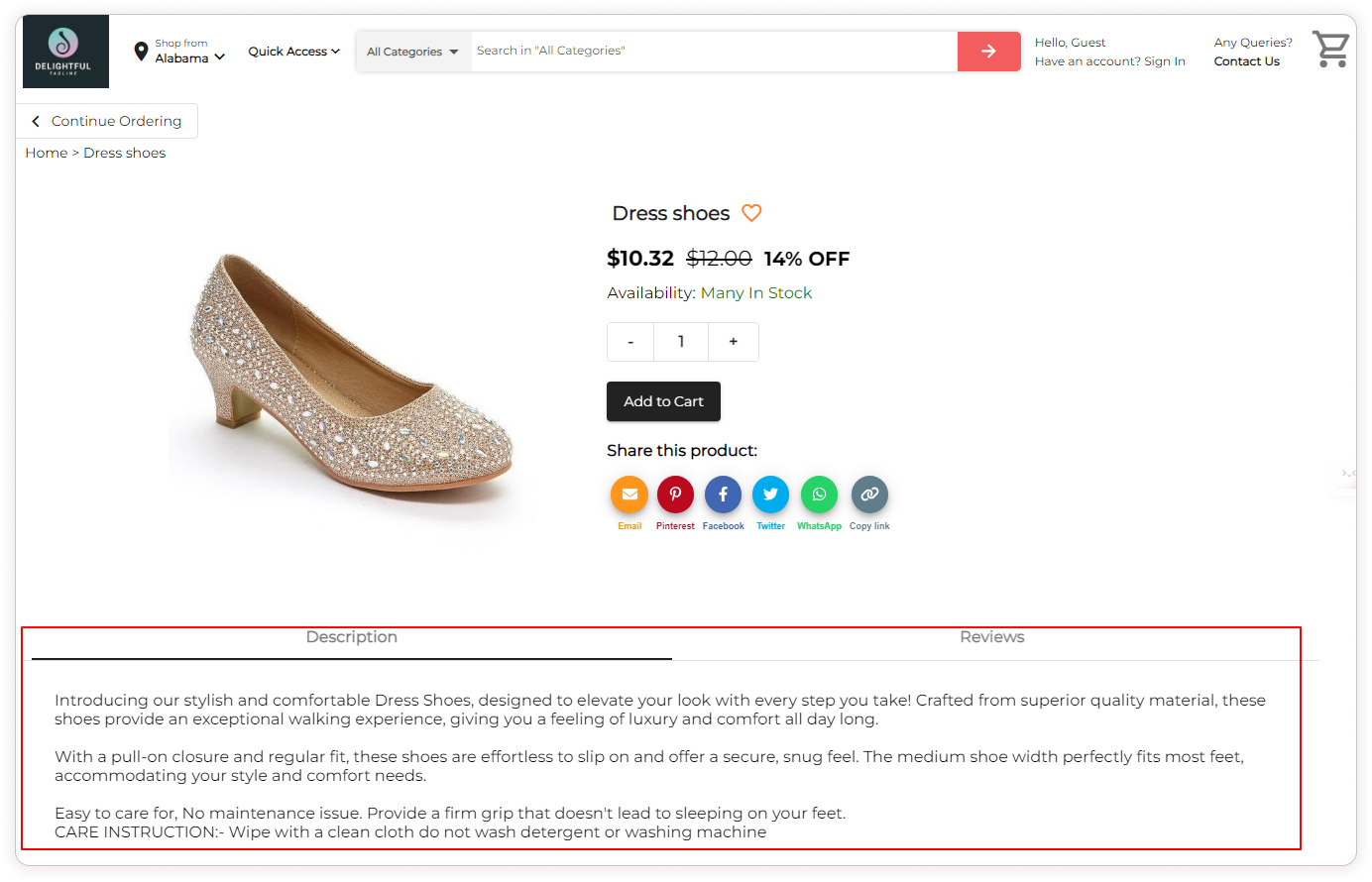Decrease quantity with minus button
Screen dimensions: 1372x882
(x=630, y=342)
